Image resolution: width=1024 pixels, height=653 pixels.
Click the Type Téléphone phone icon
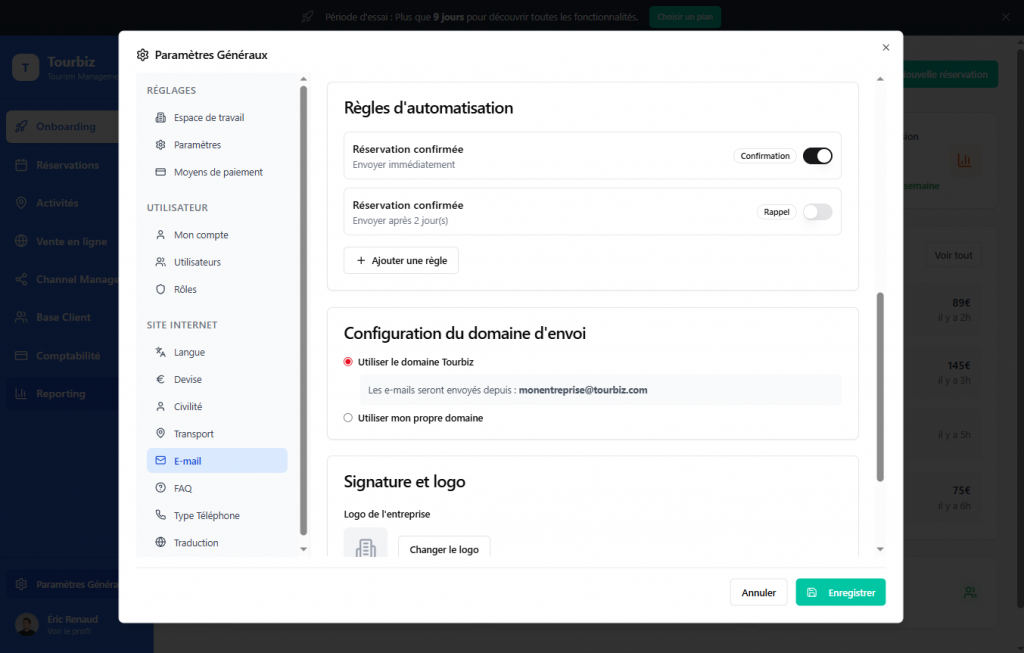tap(161, 516)
